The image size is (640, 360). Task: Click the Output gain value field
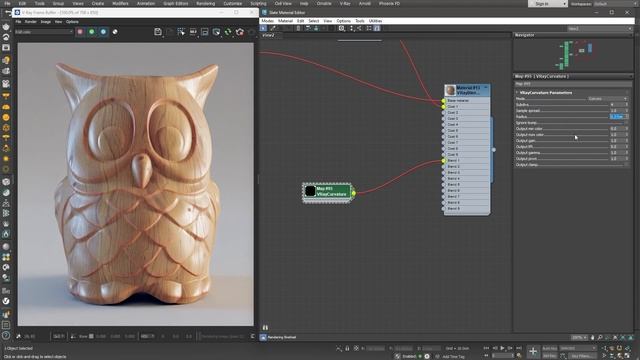tap(617, 141)
